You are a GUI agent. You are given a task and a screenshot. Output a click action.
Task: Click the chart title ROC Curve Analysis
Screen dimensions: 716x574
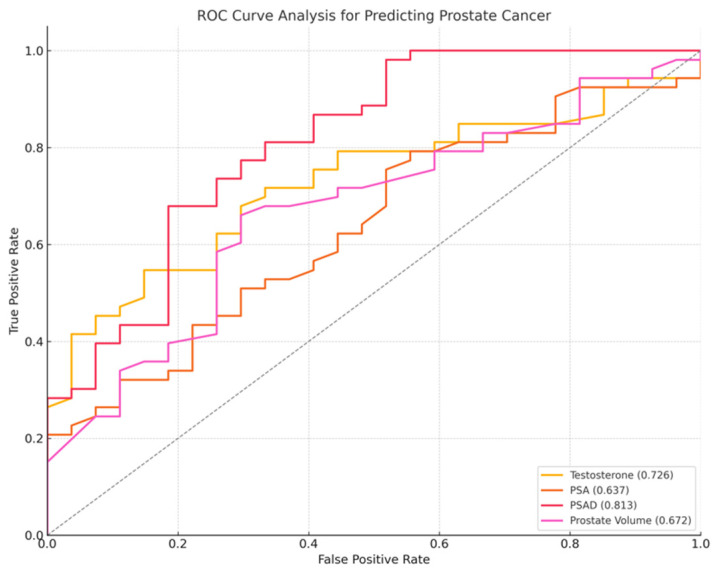pos(374,16)
